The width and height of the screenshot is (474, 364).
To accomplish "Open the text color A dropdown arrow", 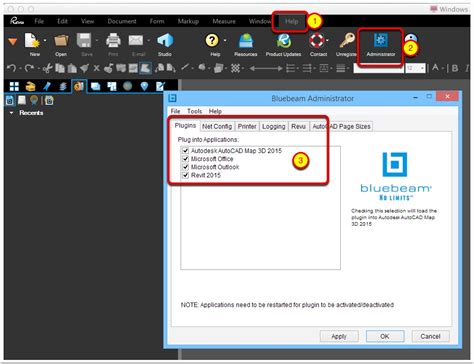I will pos(443,68).
